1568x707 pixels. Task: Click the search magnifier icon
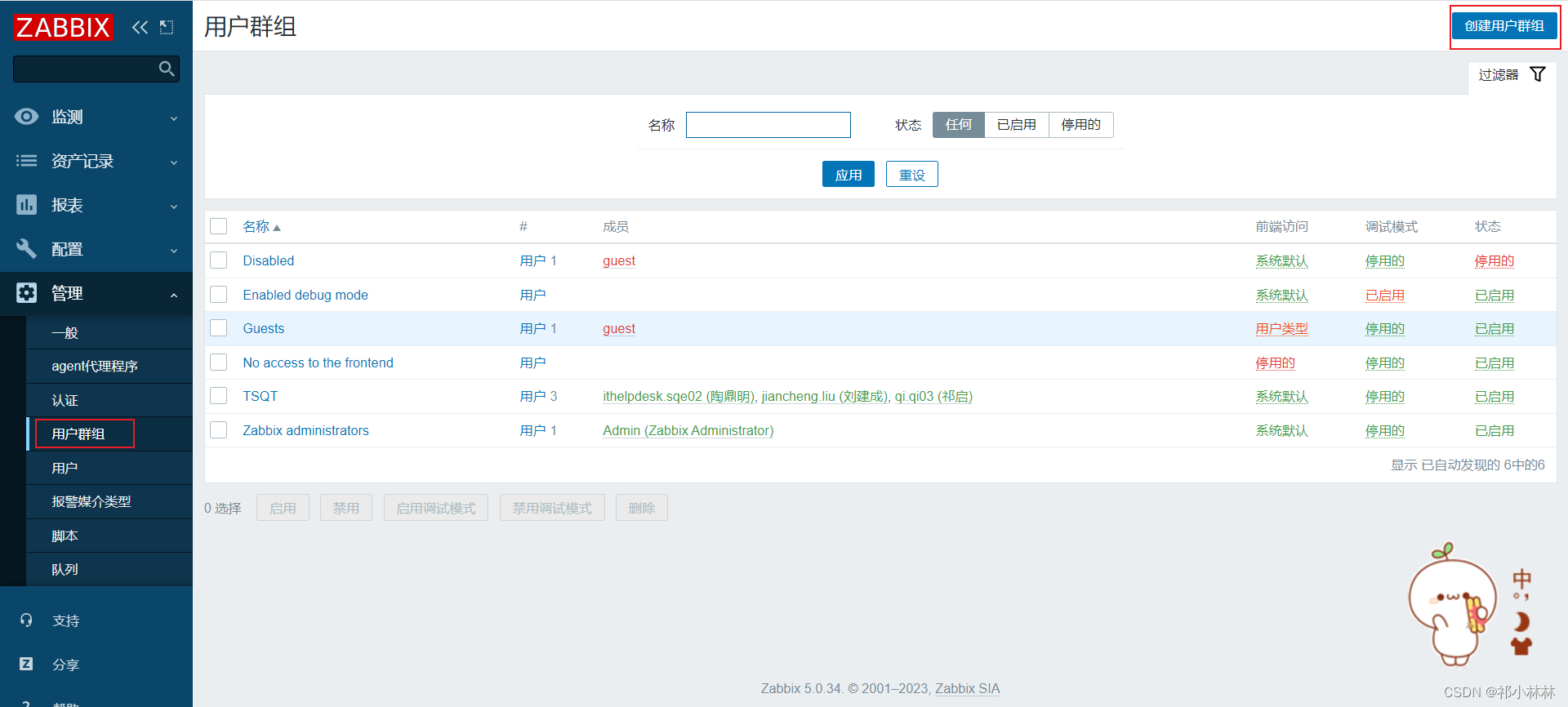point(167,69)
